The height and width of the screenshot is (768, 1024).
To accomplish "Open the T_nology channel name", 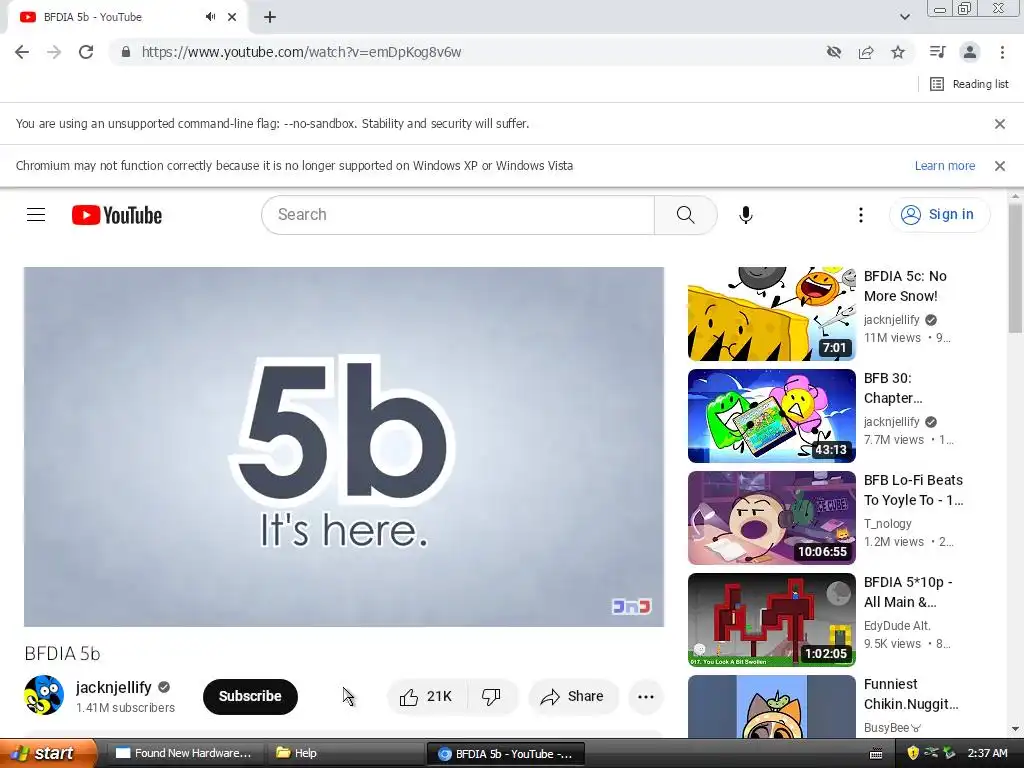I will (x=888, y=524).
